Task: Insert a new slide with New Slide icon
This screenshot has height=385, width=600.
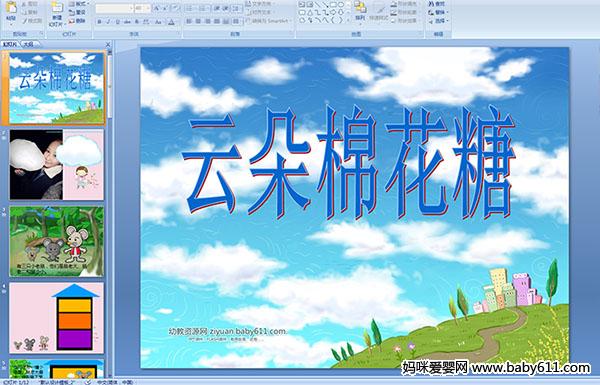Action: click(57, 8)
